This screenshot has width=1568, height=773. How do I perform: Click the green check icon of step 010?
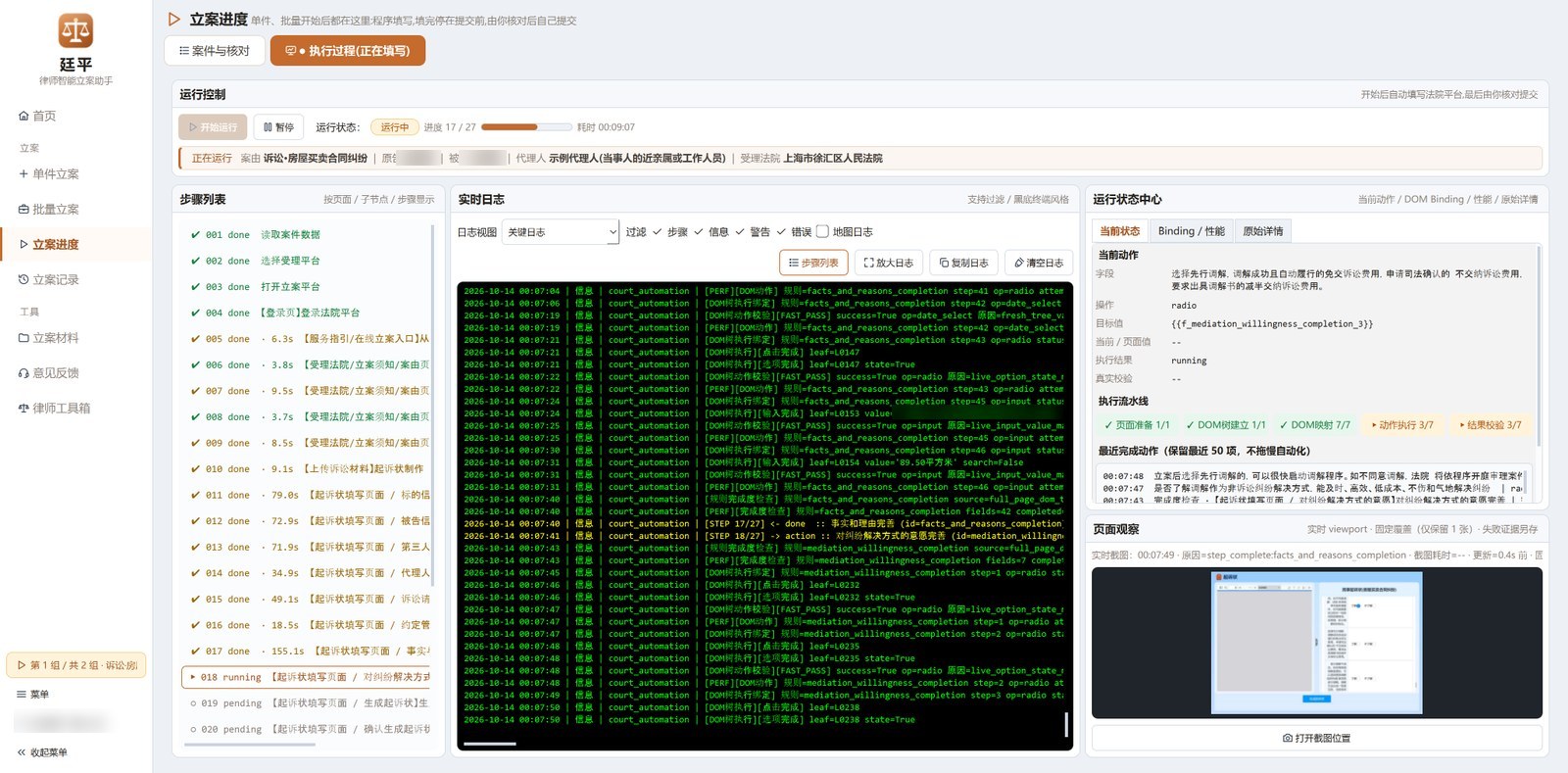point(195,469)
